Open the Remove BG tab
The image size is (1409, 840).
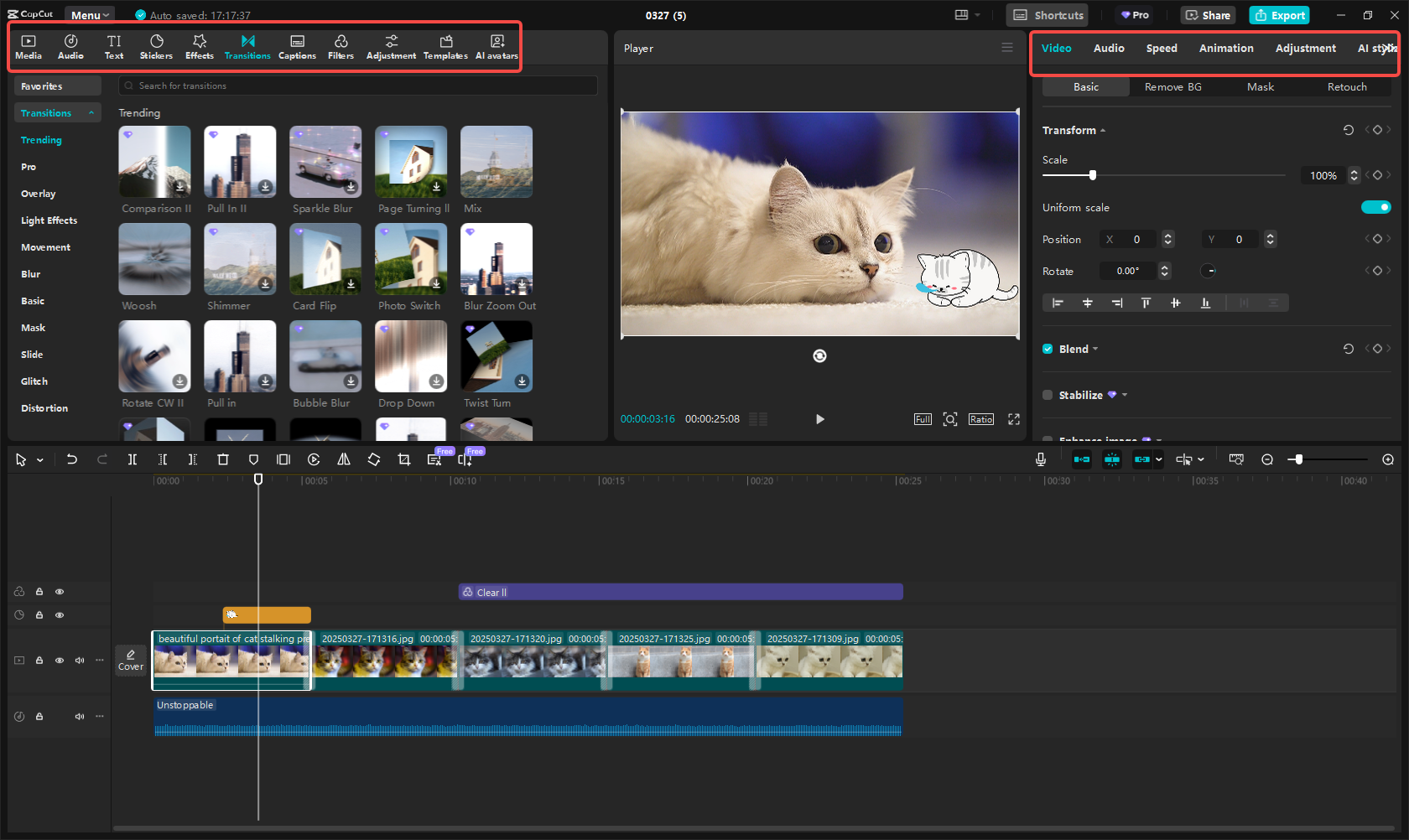(1172, 87)
